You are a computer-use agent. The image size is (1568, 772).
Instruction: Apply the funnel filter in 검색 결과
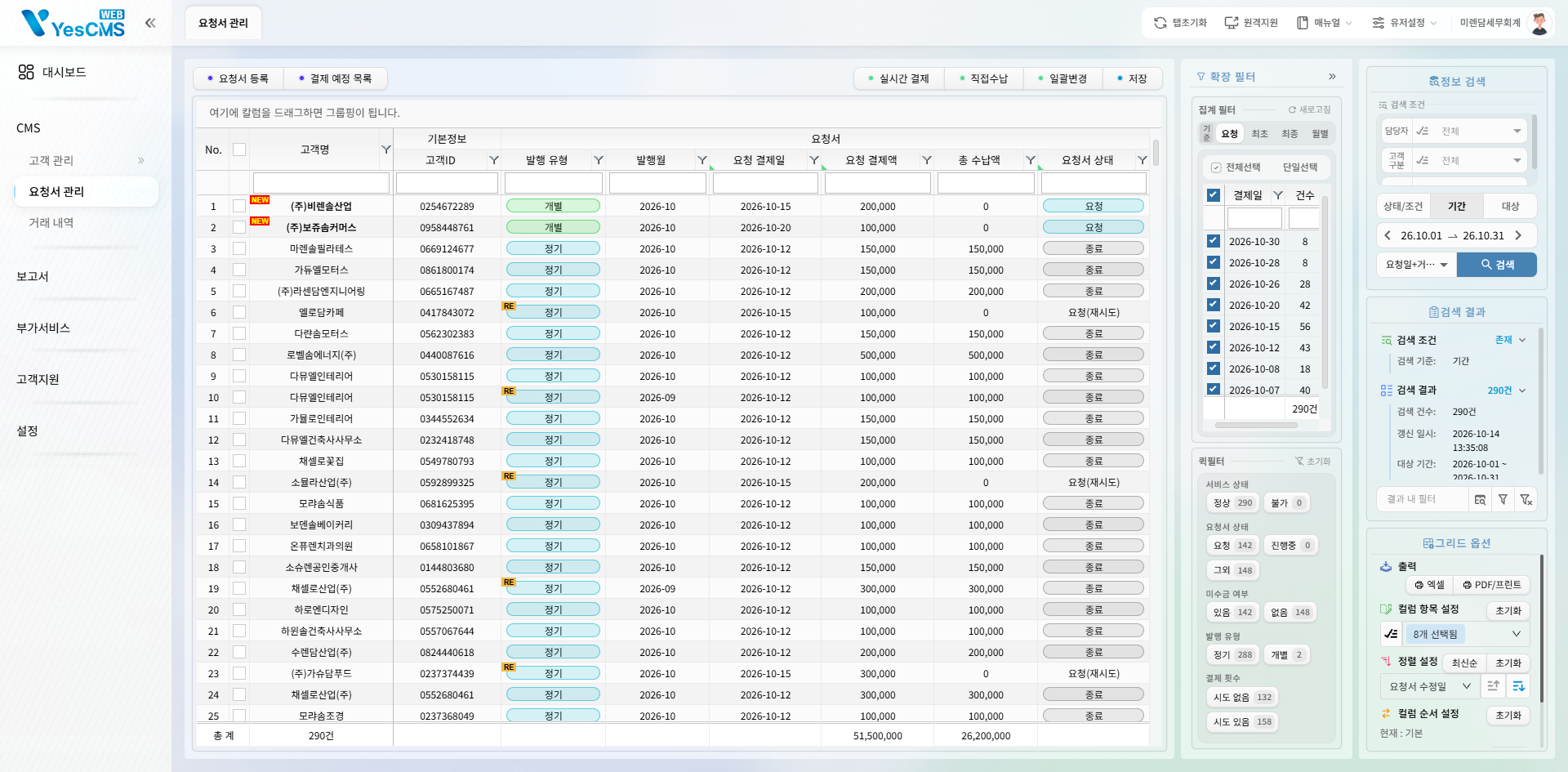pos(1503,499)
